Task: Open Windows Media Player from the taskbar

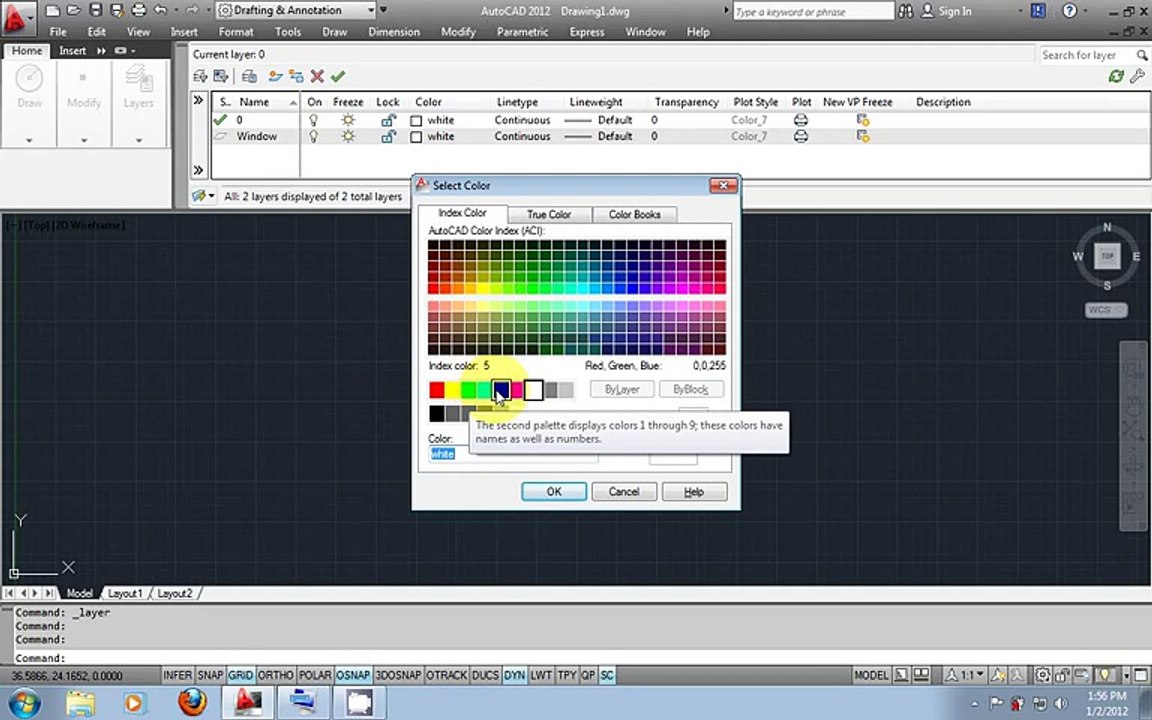Action: [134, 703]
